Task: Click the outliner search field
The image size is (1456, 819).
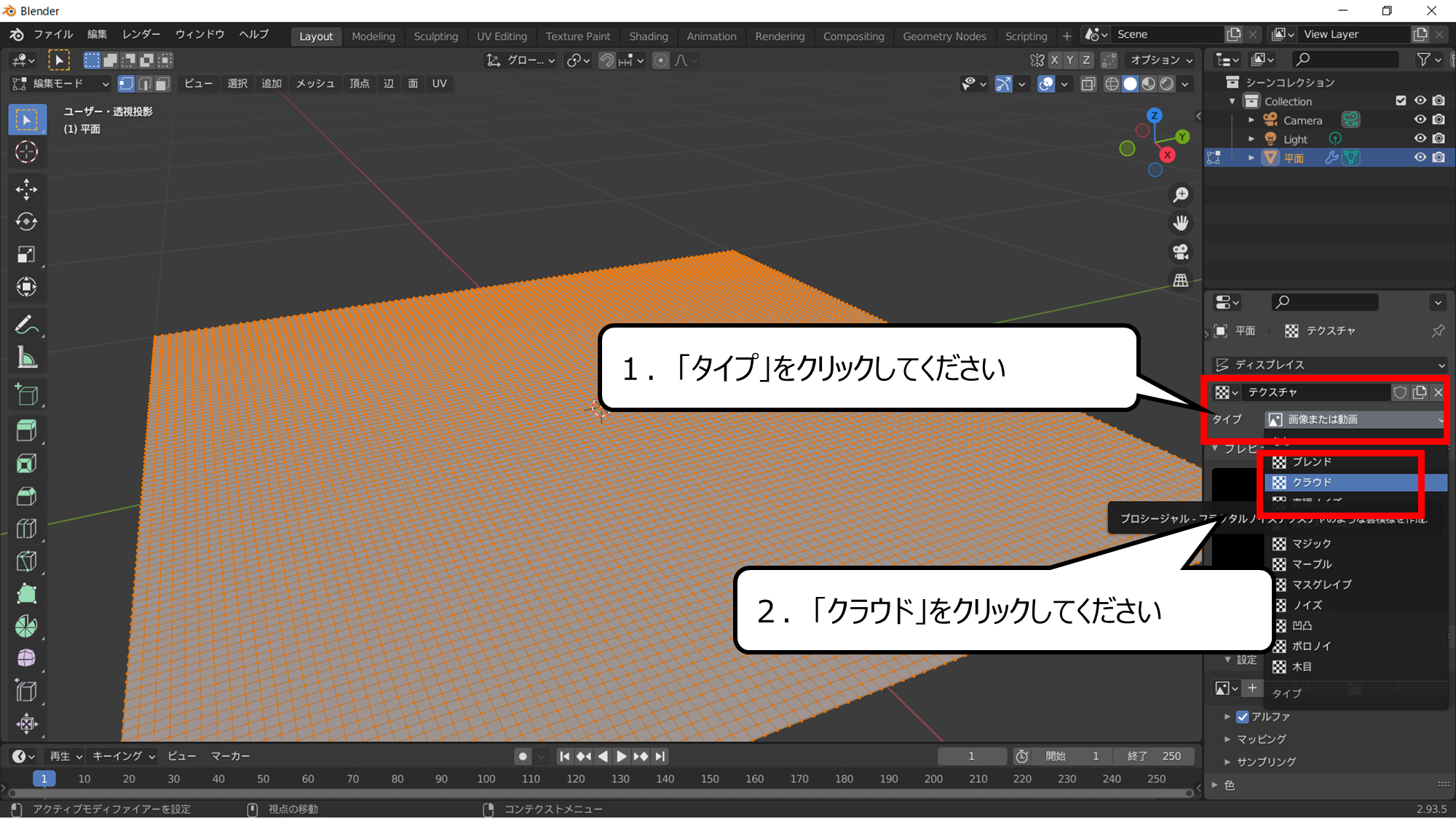Action: tap(1345, 60)
